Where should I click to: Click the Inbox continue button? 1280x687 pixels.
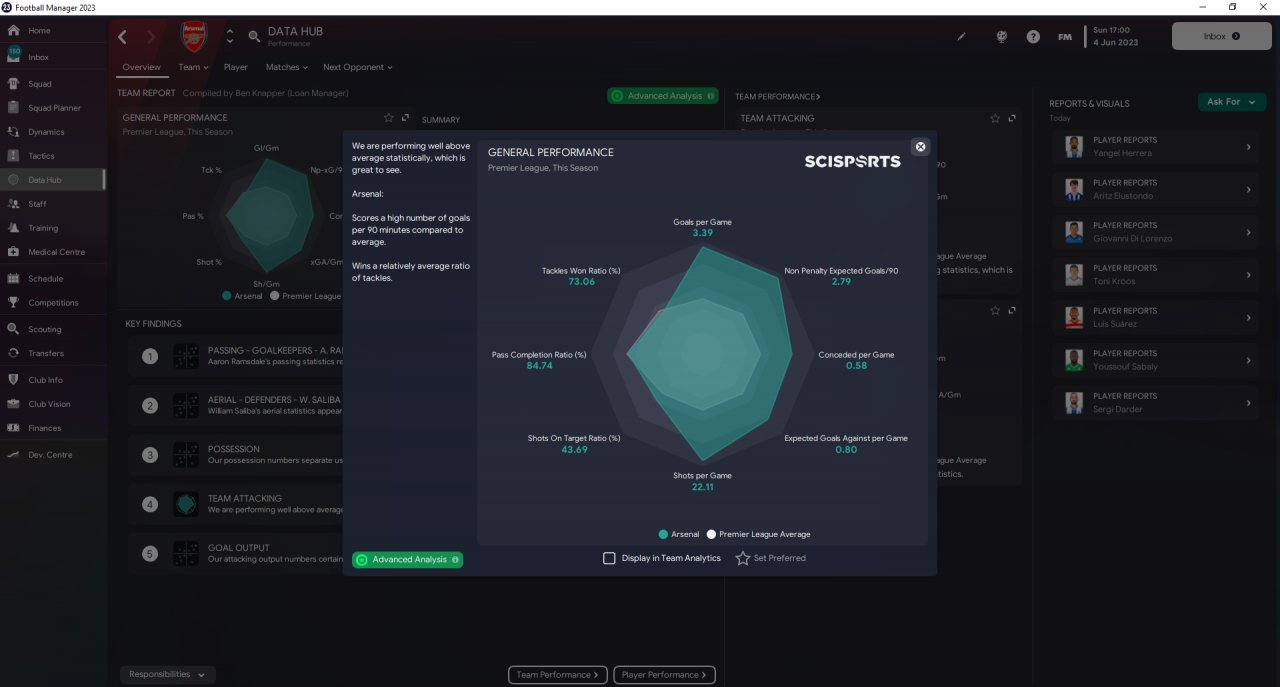coord(1222,36)
